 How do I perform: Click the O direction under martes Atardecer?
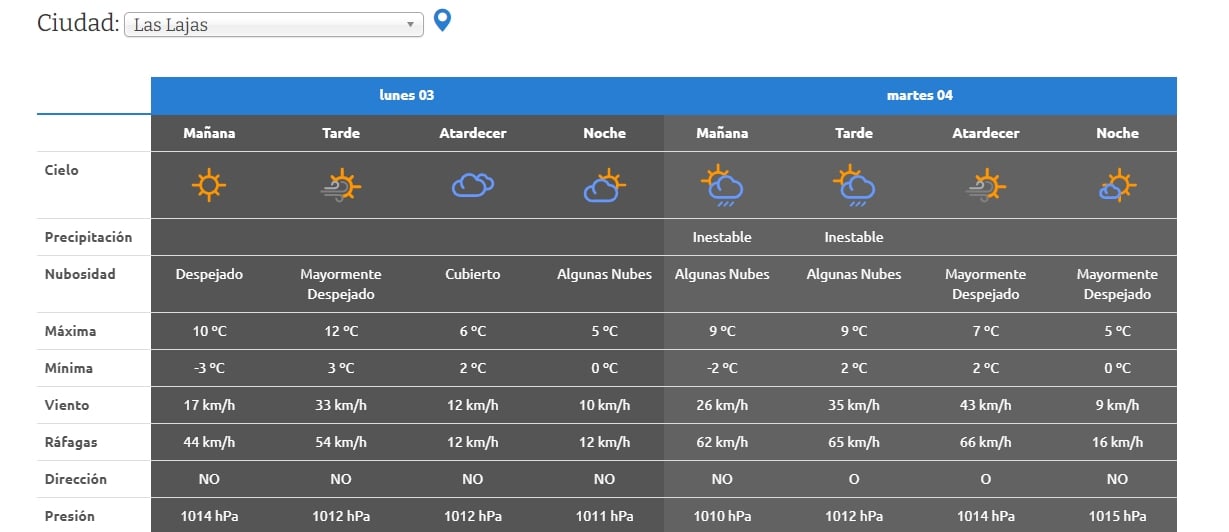[985, 479]
